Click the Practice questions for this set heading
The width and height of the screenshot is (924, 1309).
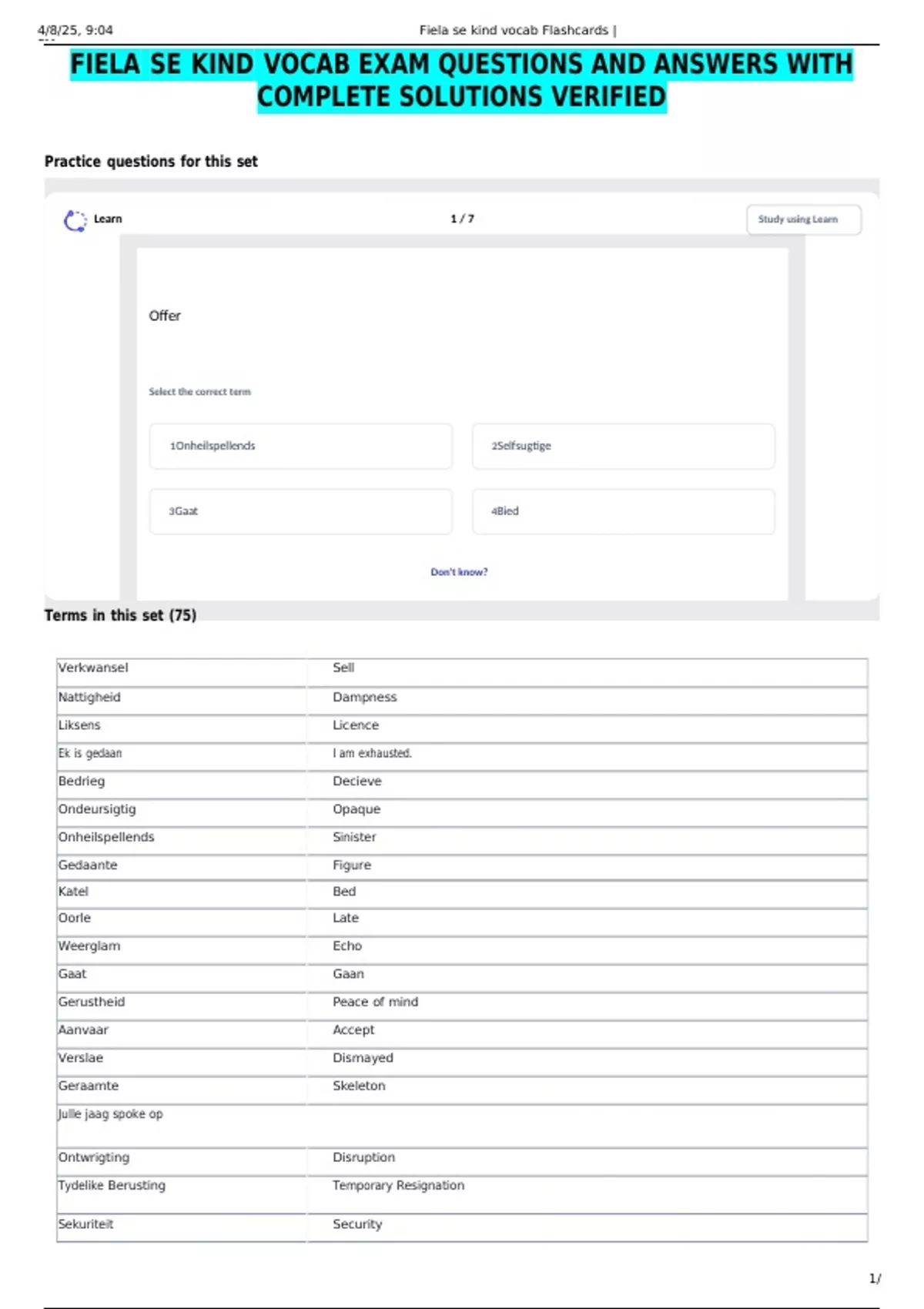pyautogui.click(x=151, y=162)
